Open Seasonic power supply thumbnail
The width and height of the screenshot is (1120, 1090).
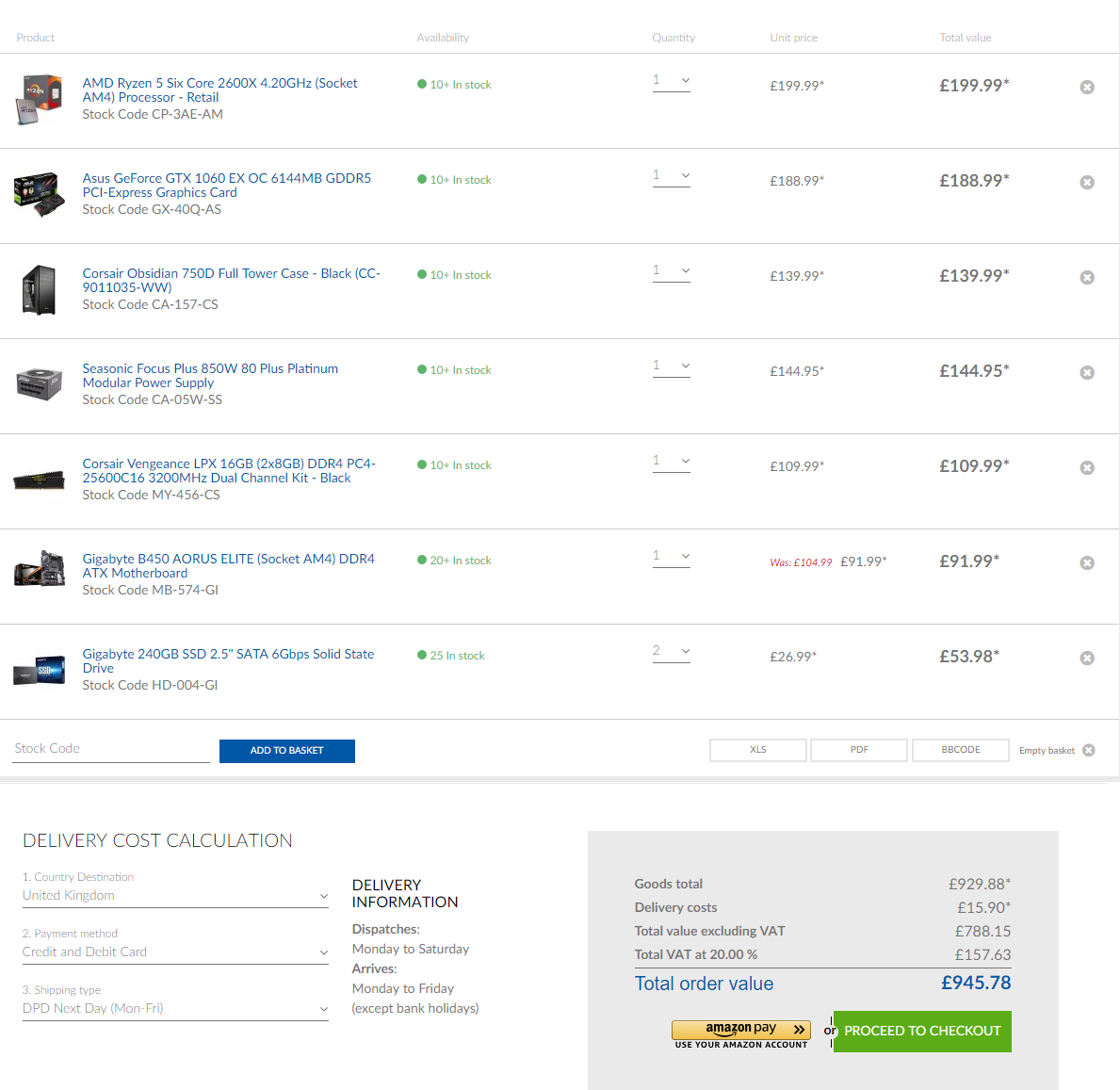(x=40, y=383)
